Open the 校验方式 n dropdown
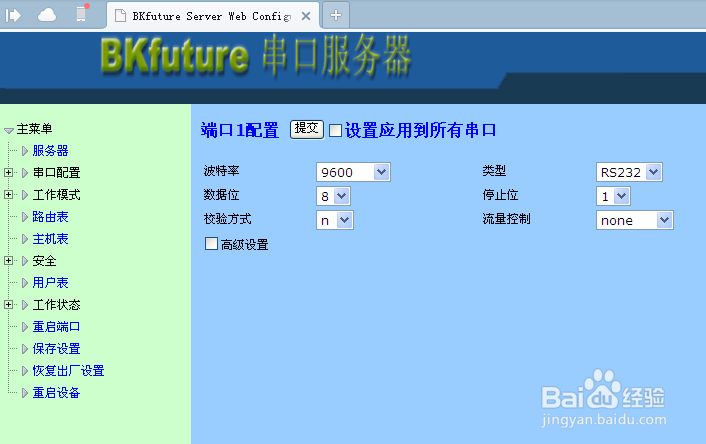The image size is (706, 444). pos(335,220)
